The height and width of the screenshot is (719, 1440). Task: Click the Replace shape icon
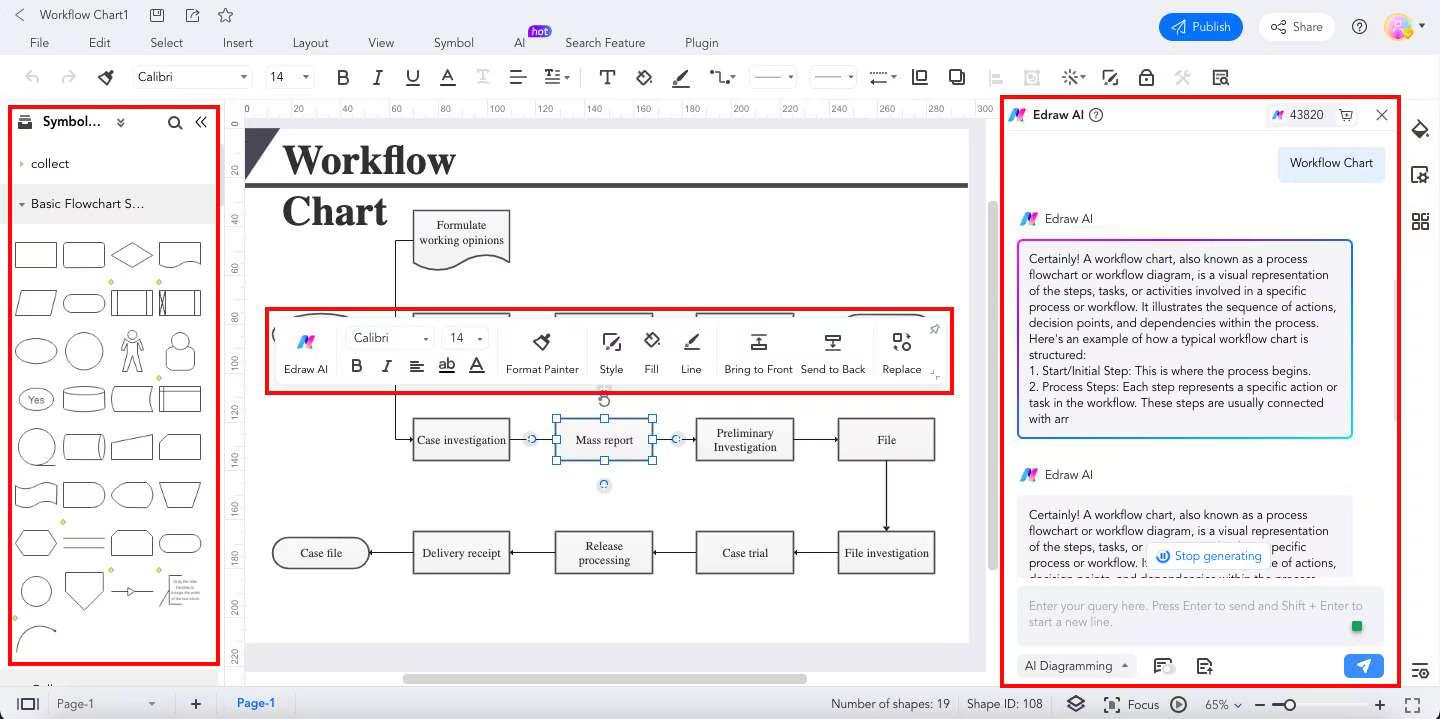tap(901, 343)
